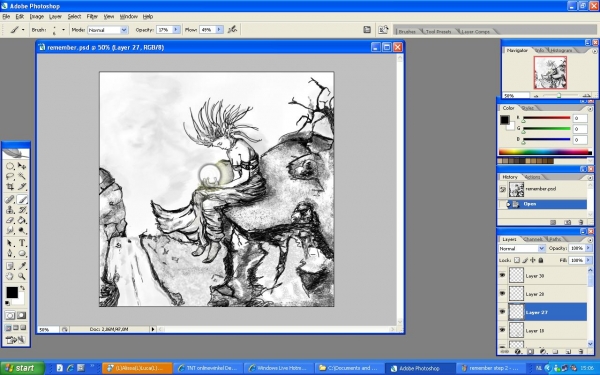This screenshot has height=375, width=600.
Task: Hide Layer 27 using its eye icon
Action: pyautogui.click(x=502, y=312)
